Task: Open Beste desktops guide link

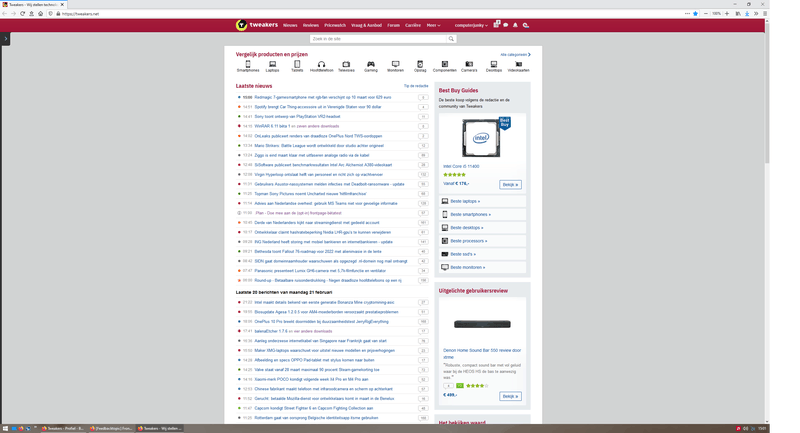Action: (x=467, y=228)
